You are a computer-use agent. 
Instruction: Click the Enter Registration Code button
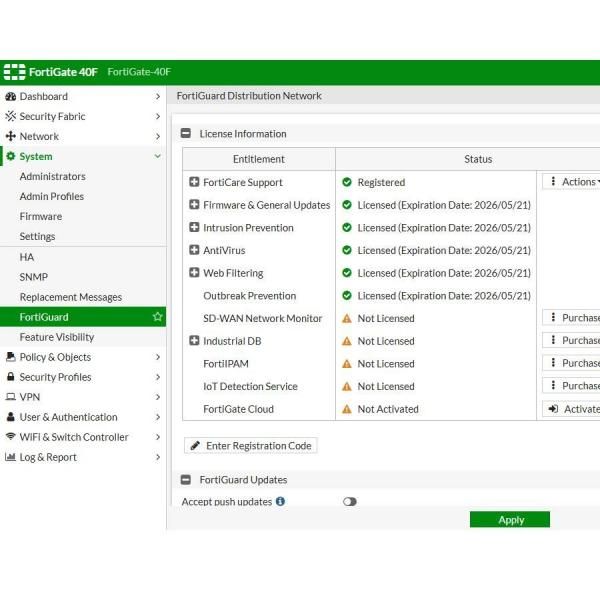pyautogui.click(x=251, y=446)
